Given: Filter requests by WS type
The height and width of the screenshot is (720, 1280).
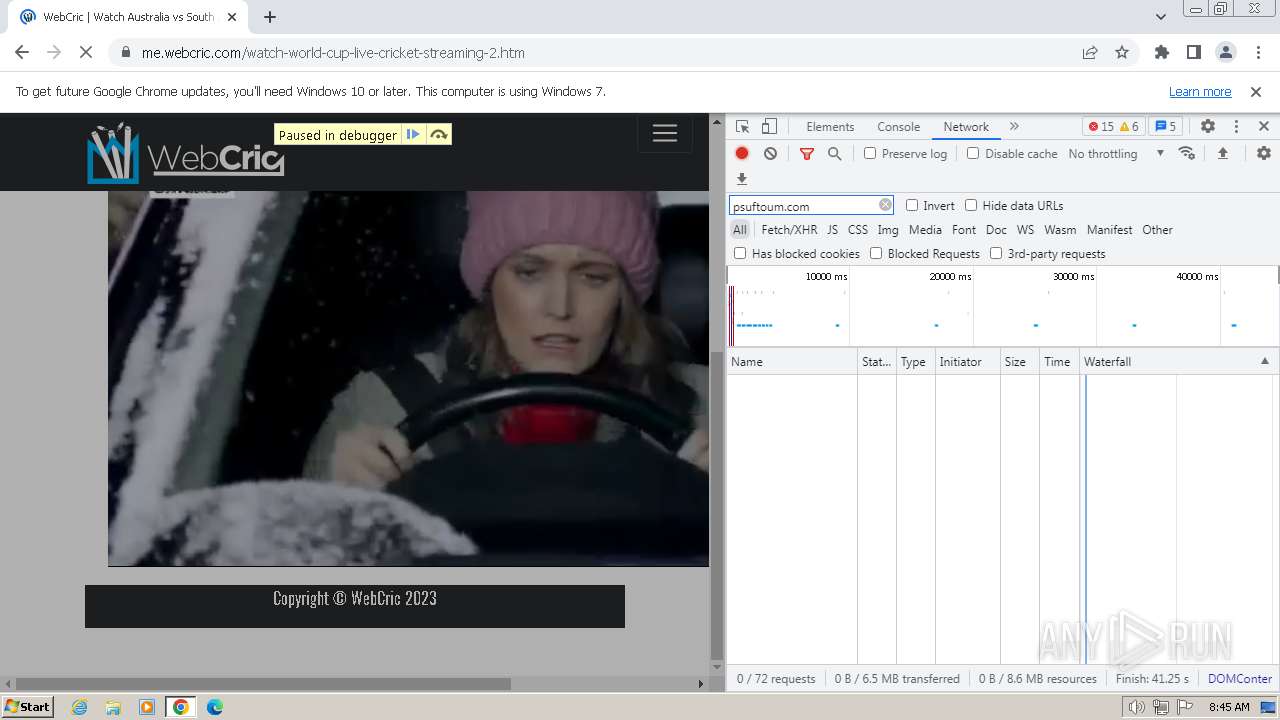Looking at the screenshot, I should click(1025, 230).
